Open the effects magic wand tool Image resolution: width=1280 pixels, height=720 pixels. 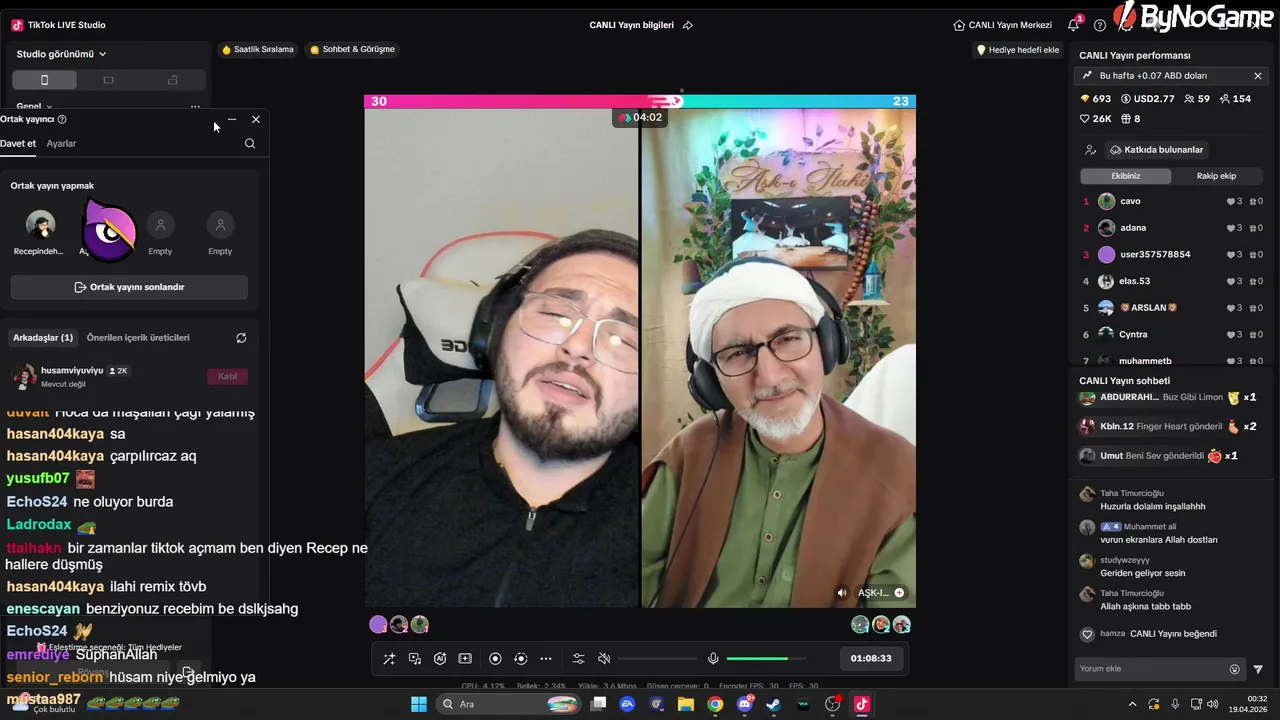389,658
